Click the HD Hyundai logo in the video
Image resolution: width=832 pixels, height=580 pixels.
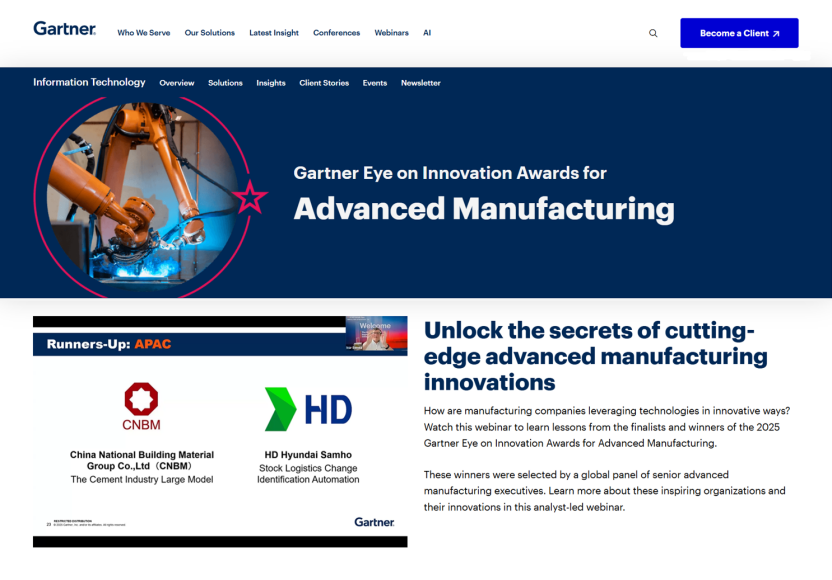point(308,409)
